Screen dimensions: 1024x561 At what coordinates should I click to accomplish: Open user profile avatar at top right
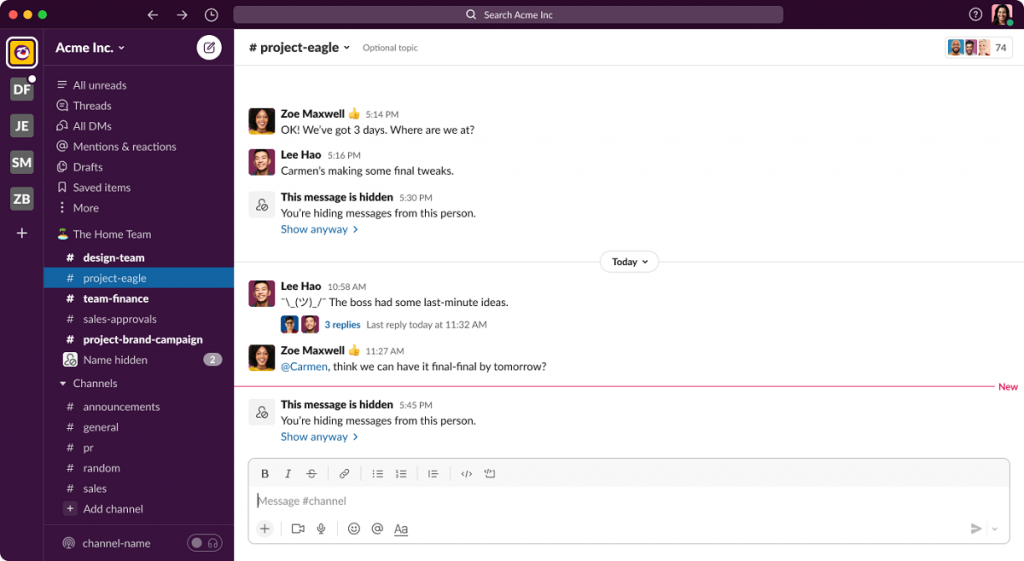(x=1002, y=14)
